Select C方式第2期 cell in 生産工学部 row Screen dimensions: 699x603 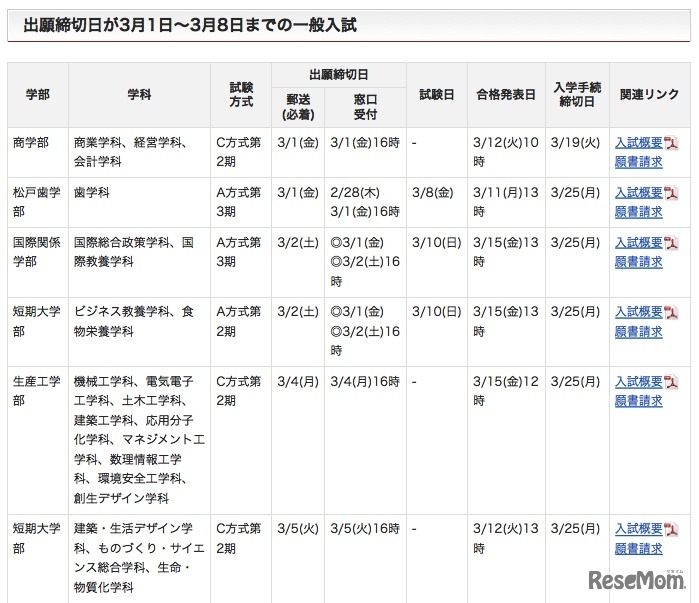[241, 440]
